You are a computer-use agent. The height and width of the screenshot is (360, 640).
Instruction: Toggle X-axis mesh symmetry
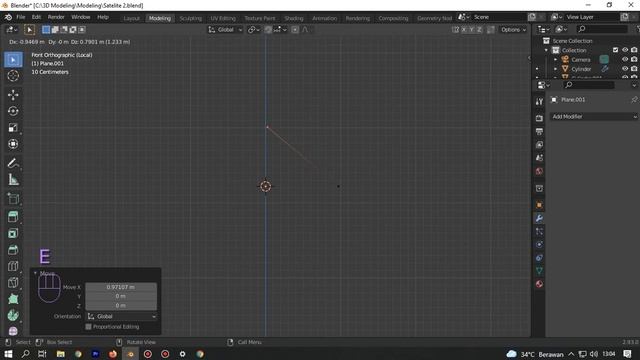pos(464,29)
